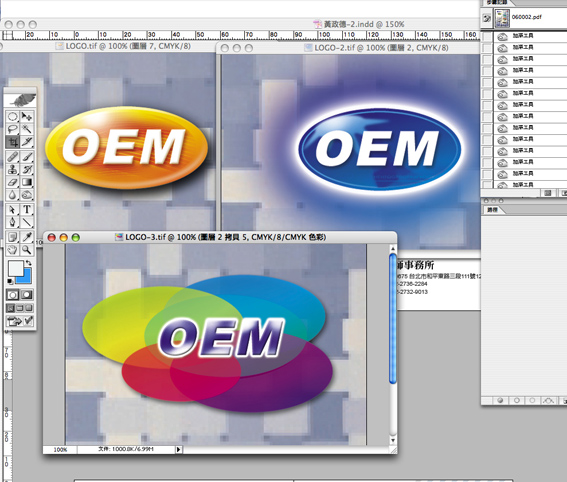The image size is (567, 482).
Task: Click load path as selection icon
Action: (532, 400)
